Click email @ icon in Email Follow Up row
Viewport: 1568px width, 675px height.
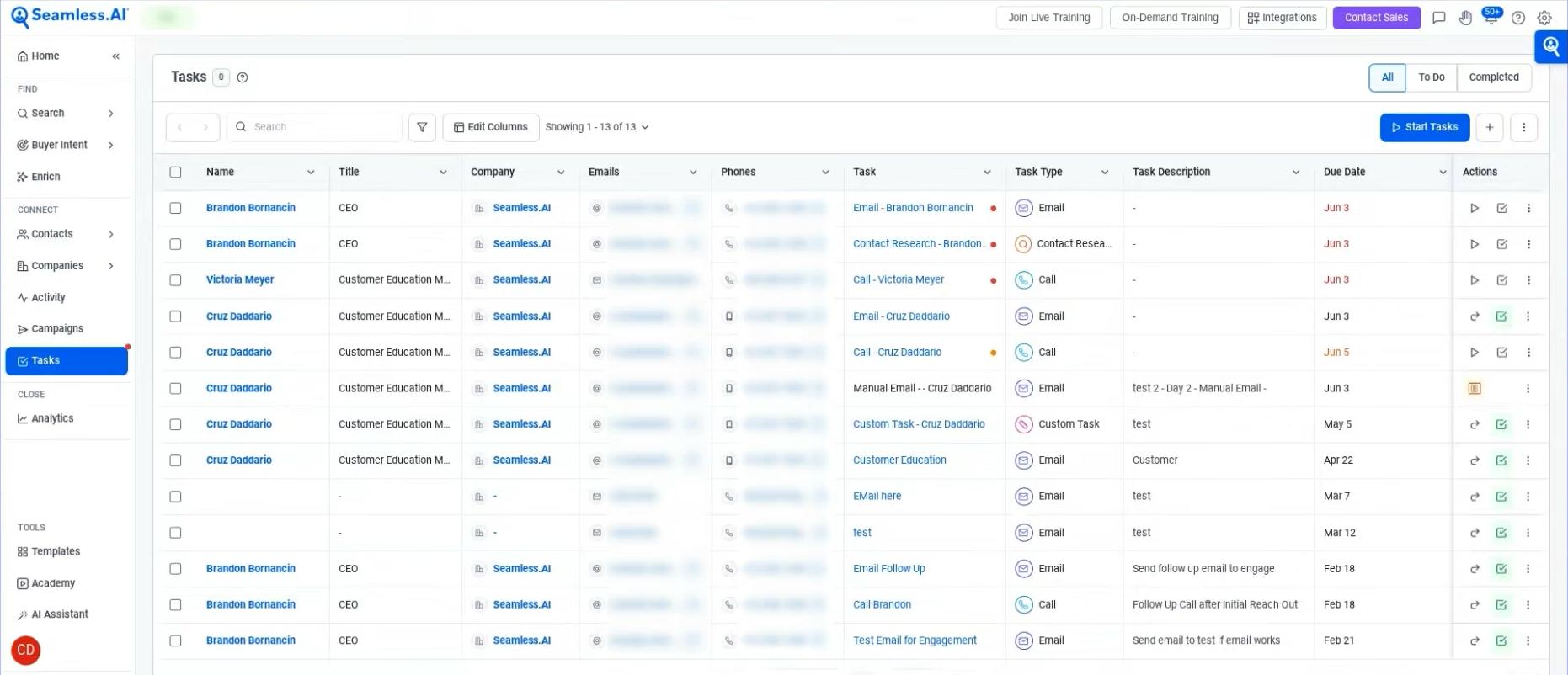pyautogui.click(x=597, y=569)
